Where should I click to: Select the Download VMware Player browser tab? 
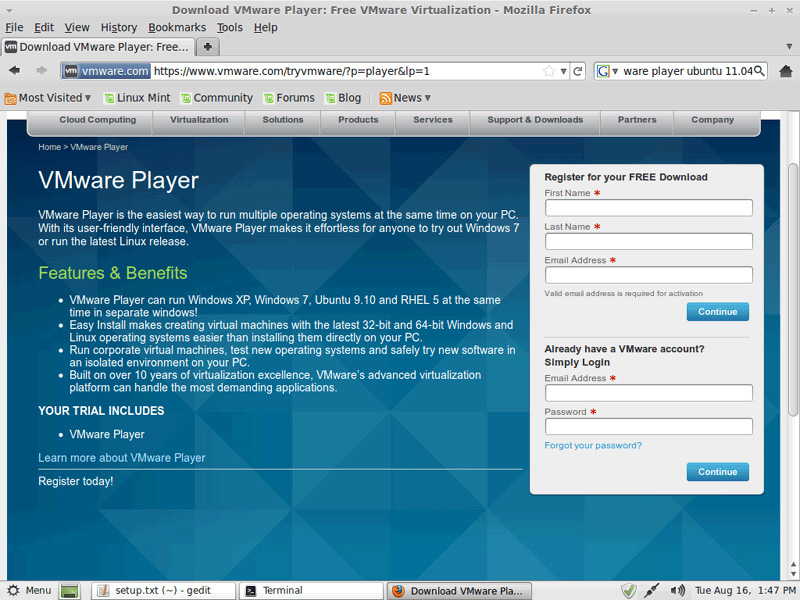98,47
